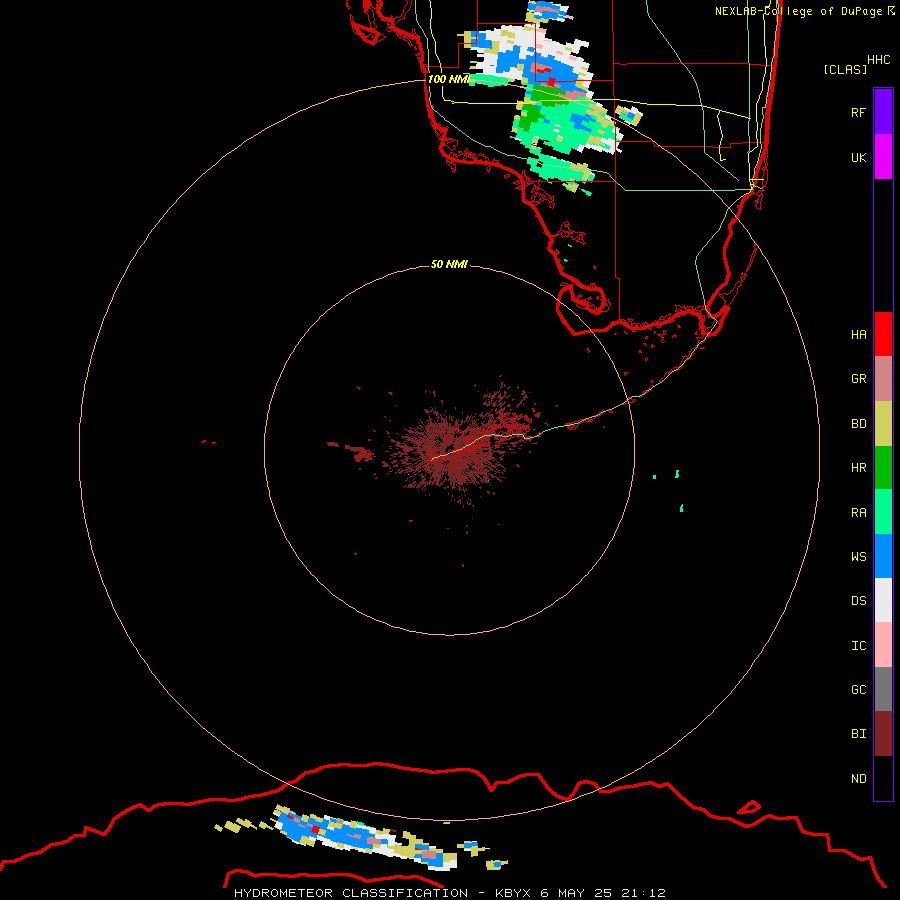Click the BI legend label
900x900 pixels.
tap(858, 734)
